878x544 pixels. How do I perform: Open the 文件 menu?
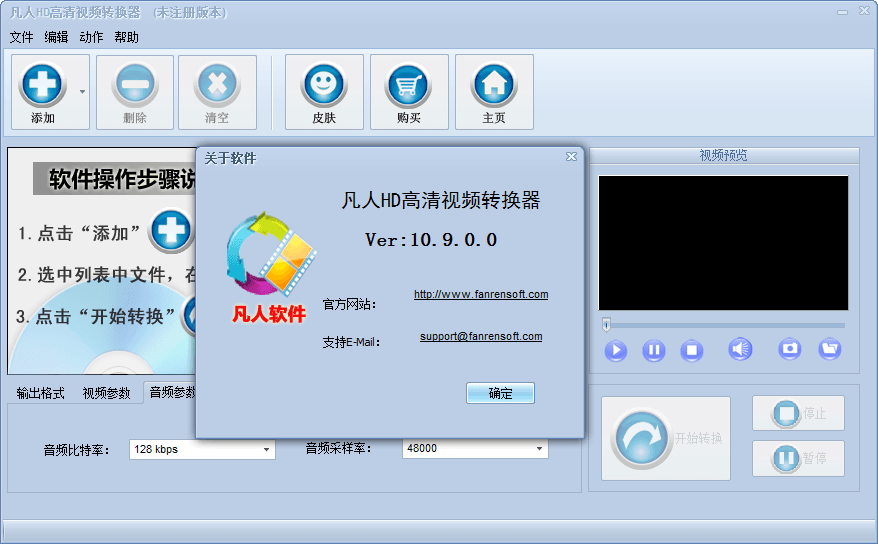22,38
